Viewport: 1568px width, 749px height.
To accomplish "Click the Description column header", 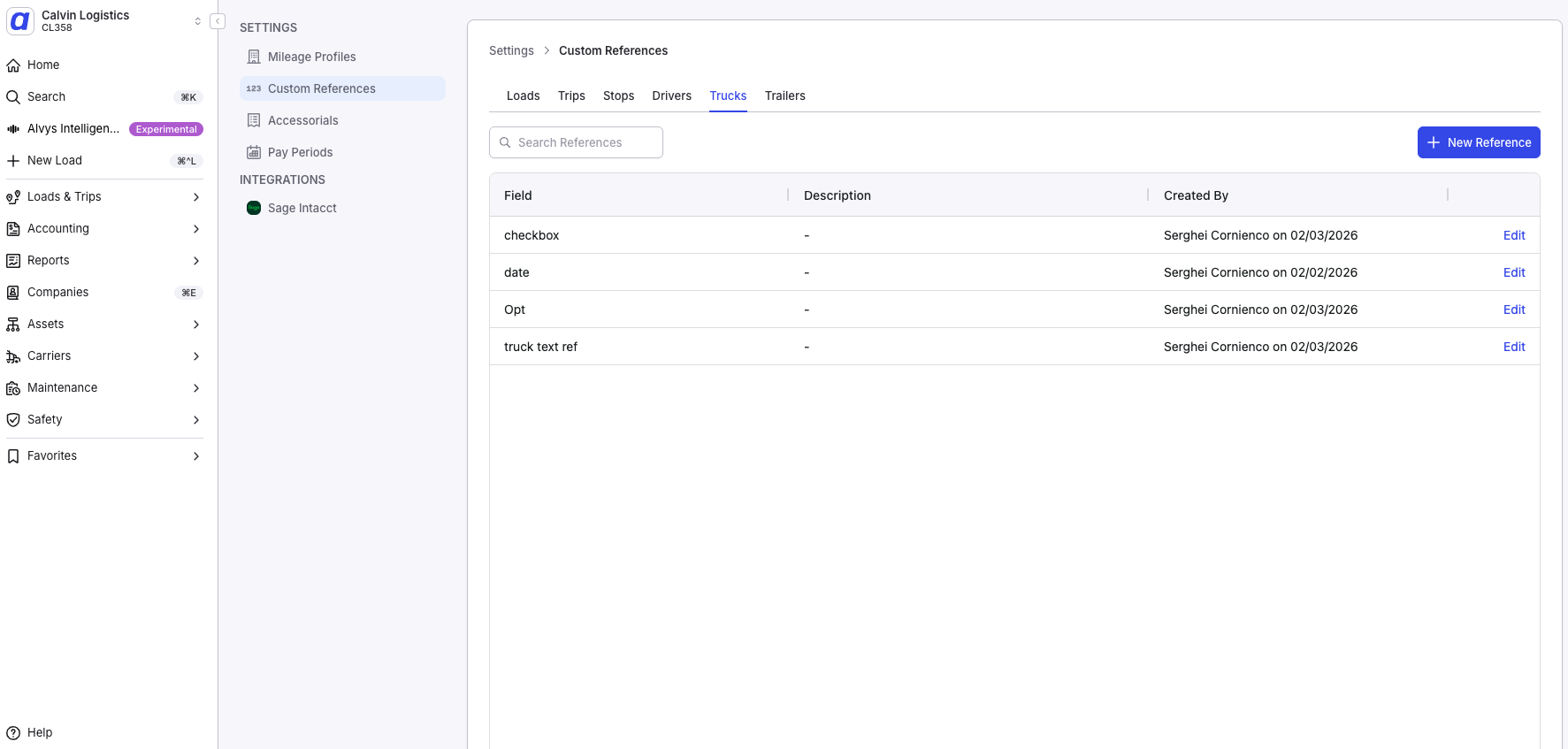I will [838, 195].
